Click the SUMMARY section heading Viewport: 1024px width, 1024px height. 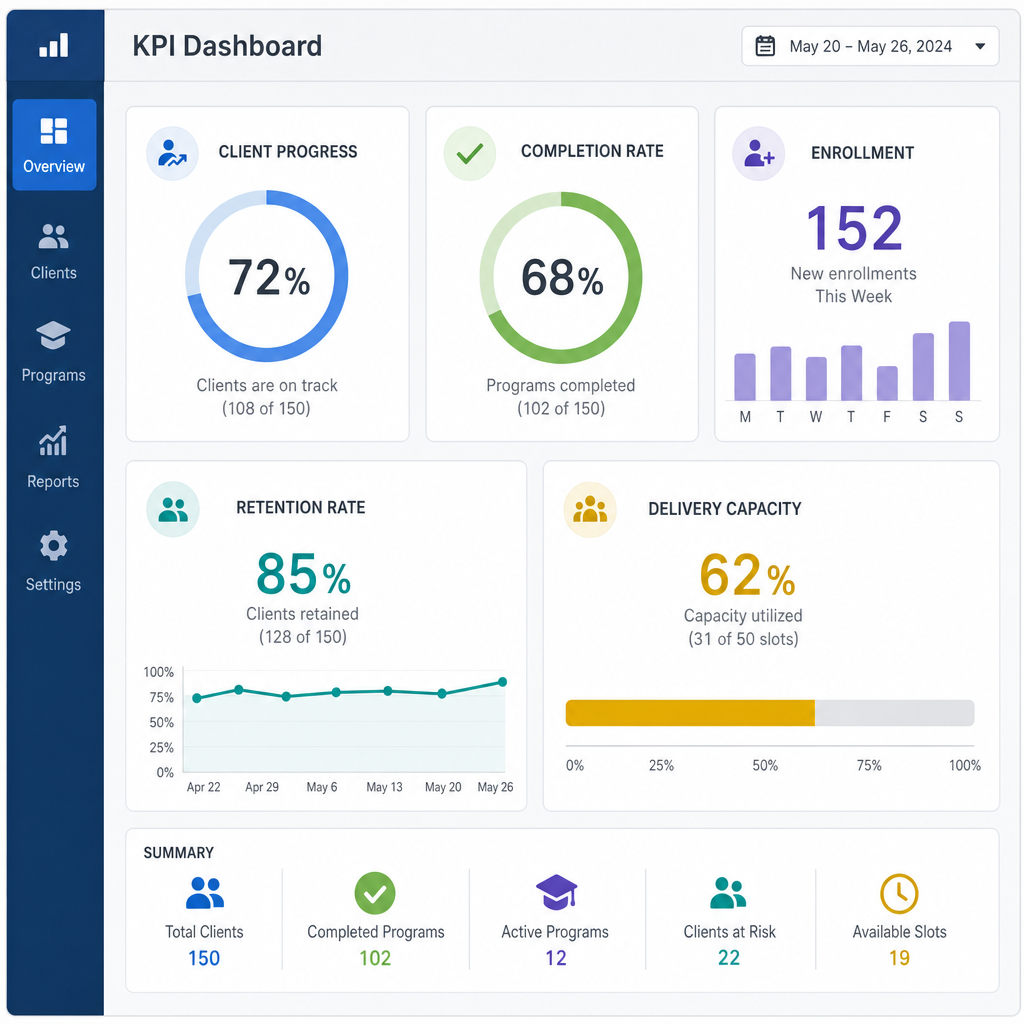point(178,853)
